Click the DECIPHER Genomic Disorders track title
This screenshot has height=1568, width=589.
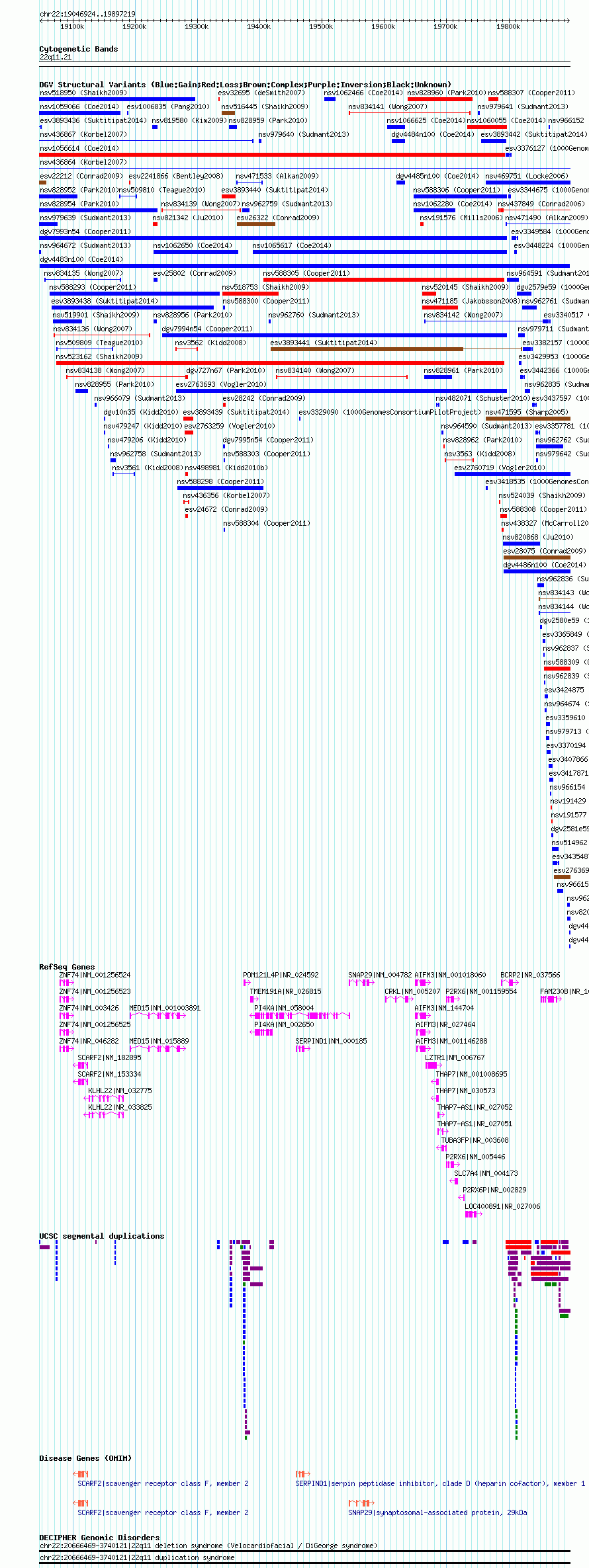click(x=99, y=1538)
